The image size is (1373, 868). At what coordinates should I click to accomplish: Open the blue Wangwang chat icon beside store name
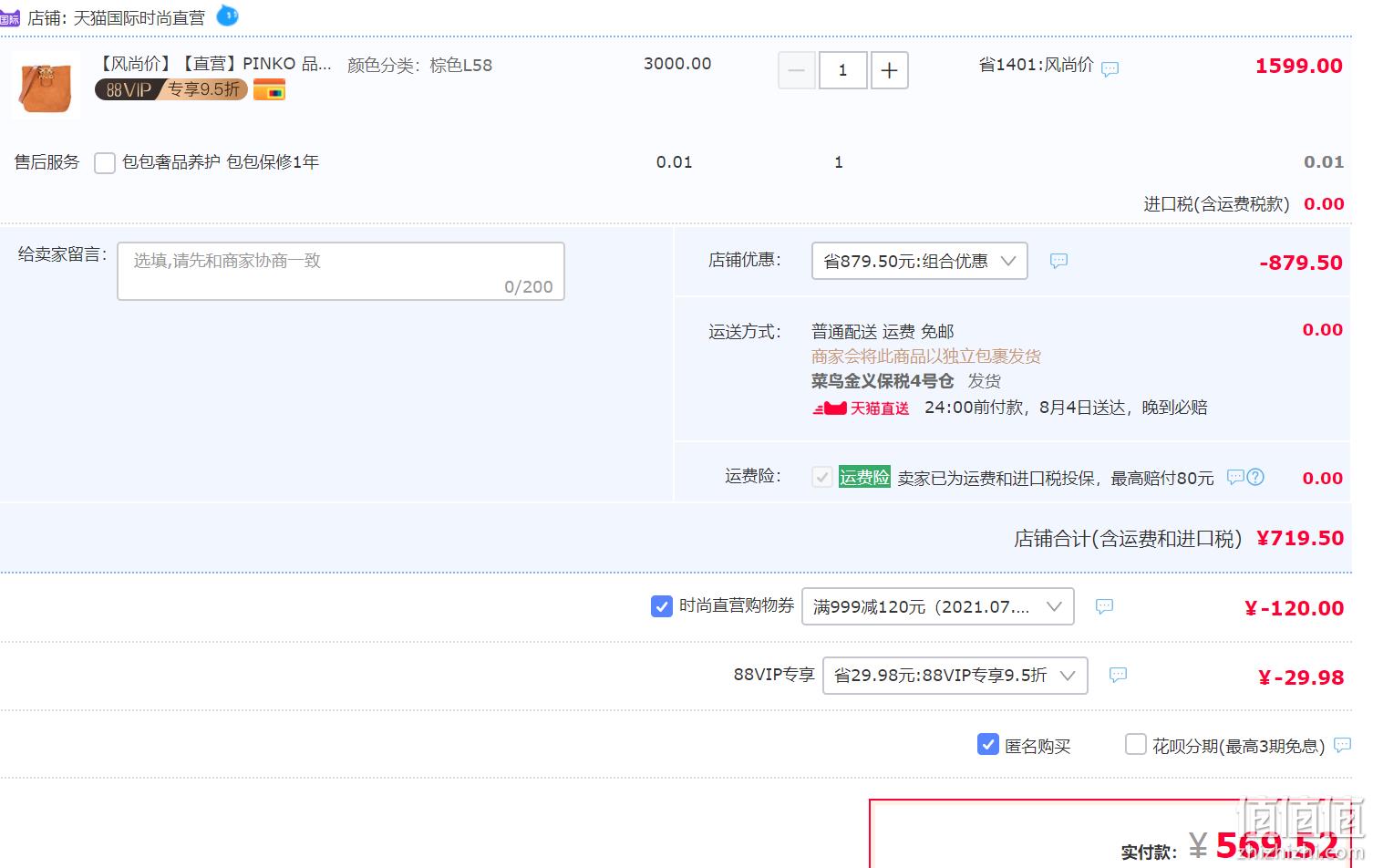pos(227,15)
